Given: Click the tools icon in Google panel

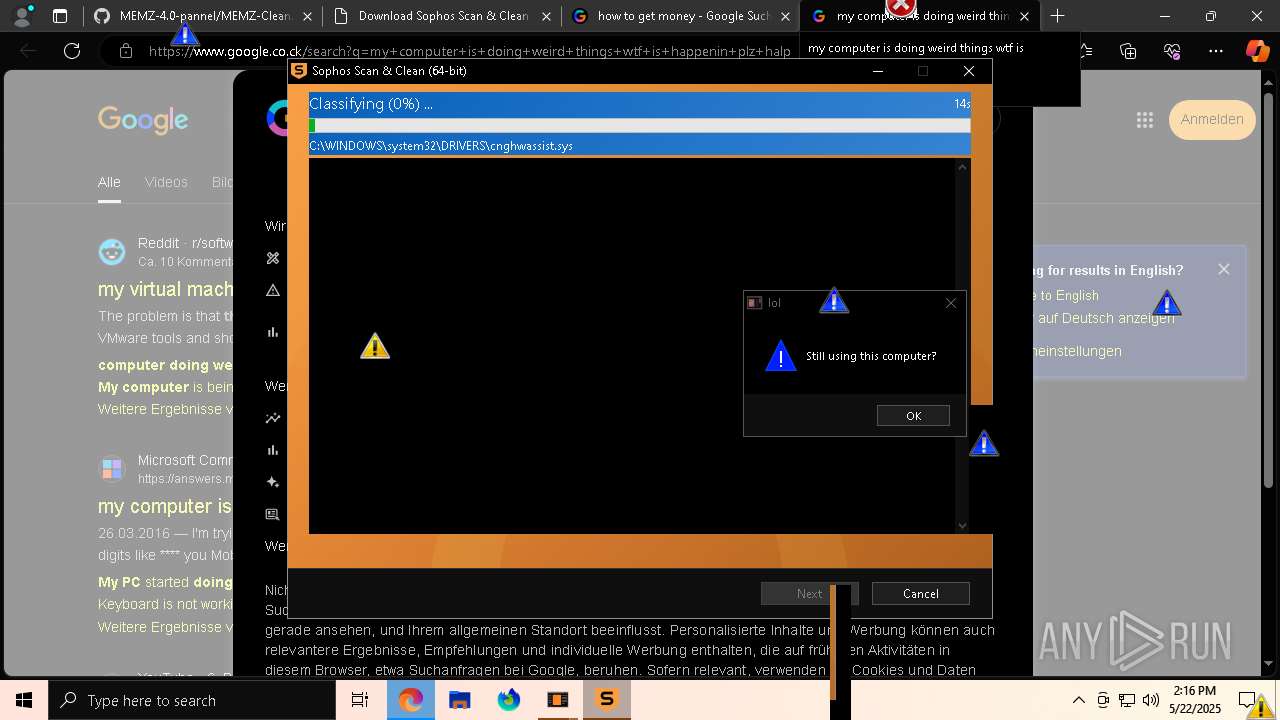Looking at the screenshot, I should pos(272,258).
